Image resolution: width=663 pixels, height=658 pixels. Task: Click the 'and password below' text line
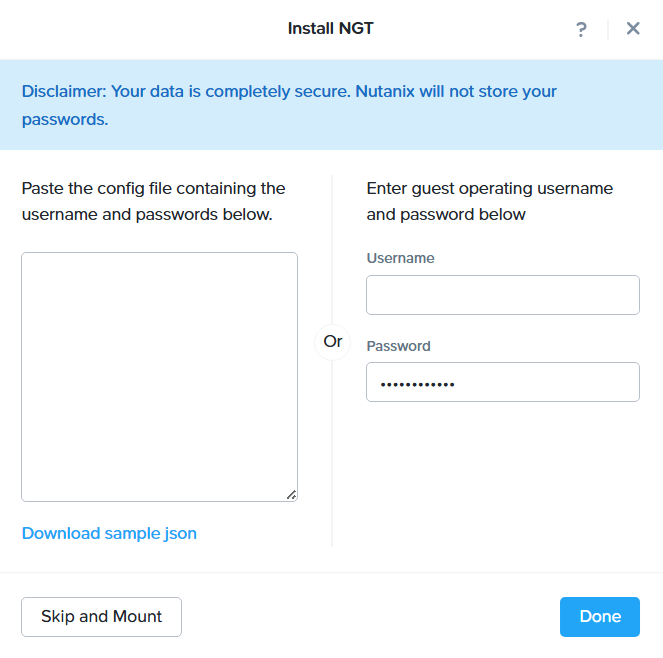(446, 214)
